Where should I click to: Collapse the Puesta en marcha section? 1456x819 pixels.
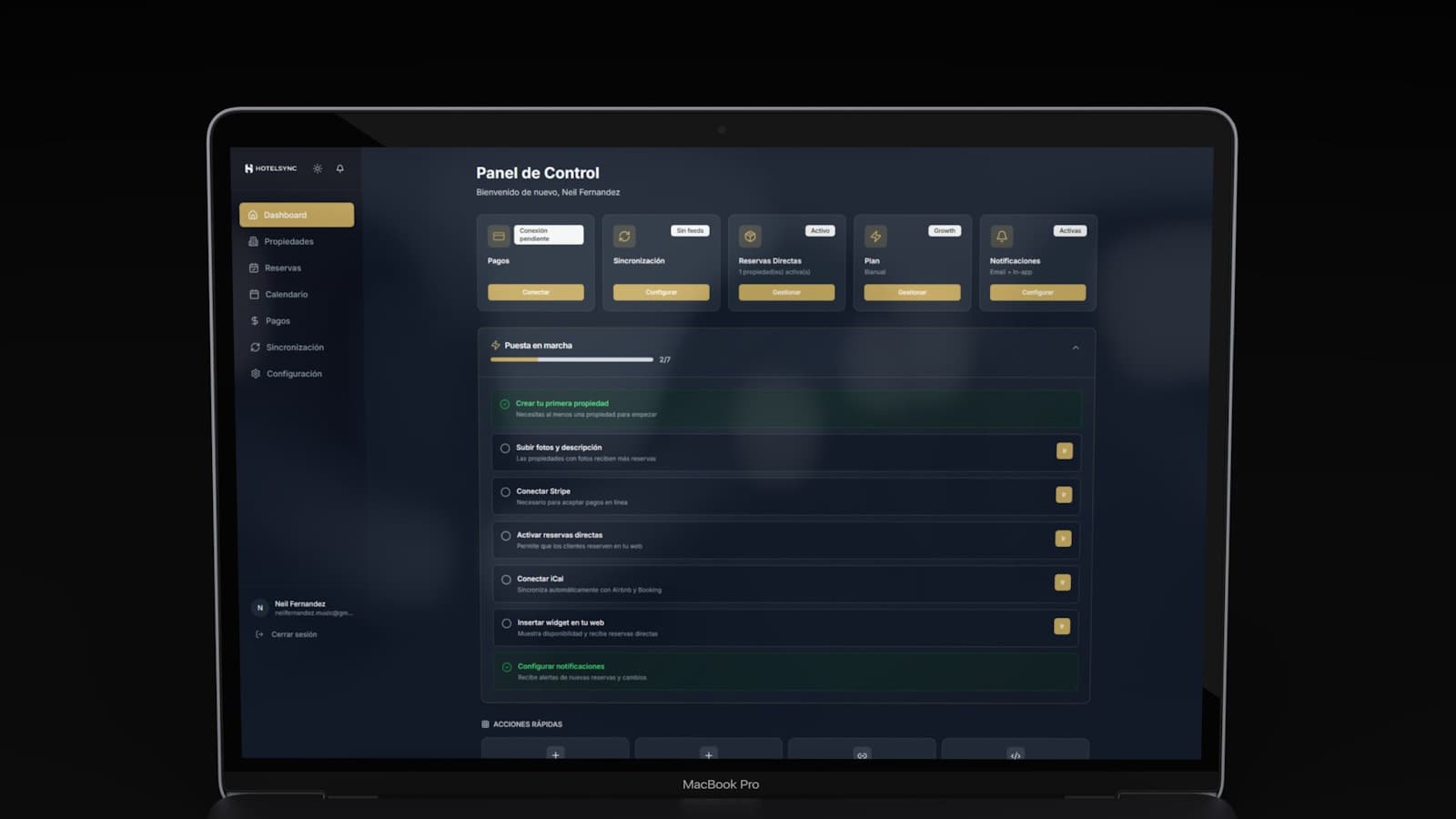[x=1076, y=348]
